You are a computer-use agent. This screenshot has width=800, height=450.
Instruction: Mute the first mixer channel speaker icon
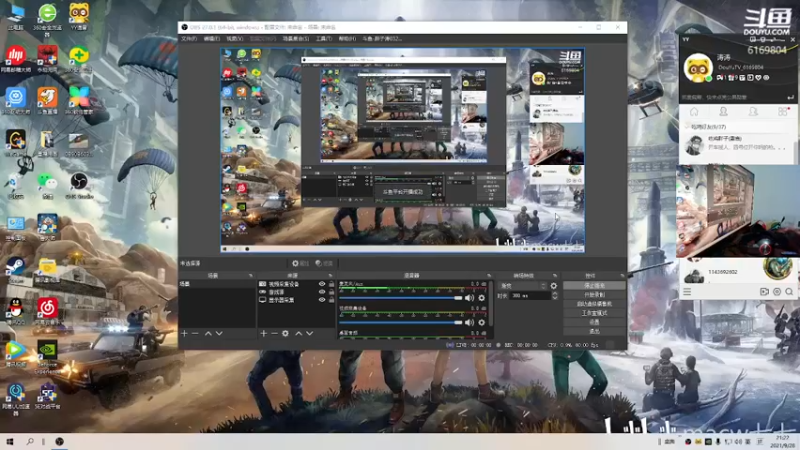[x=469, y=297]
